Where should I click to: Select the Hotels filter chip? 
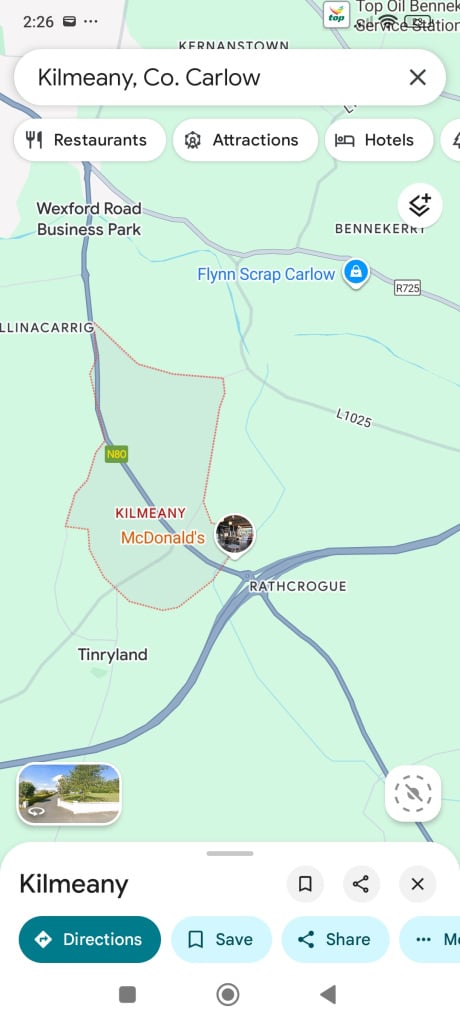(379, 140)
